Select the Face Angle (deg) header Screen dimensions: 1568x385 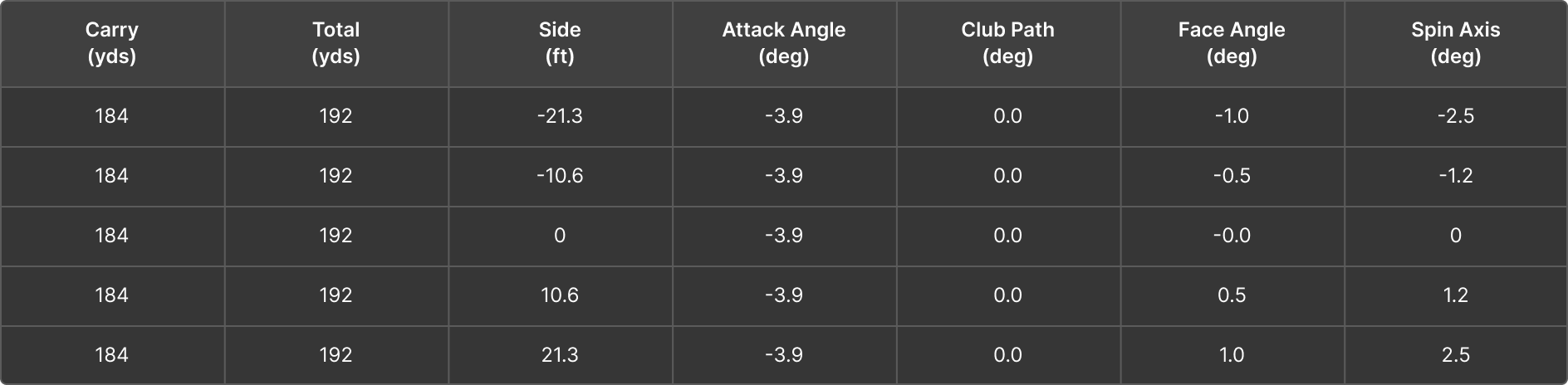point(1232,43)
